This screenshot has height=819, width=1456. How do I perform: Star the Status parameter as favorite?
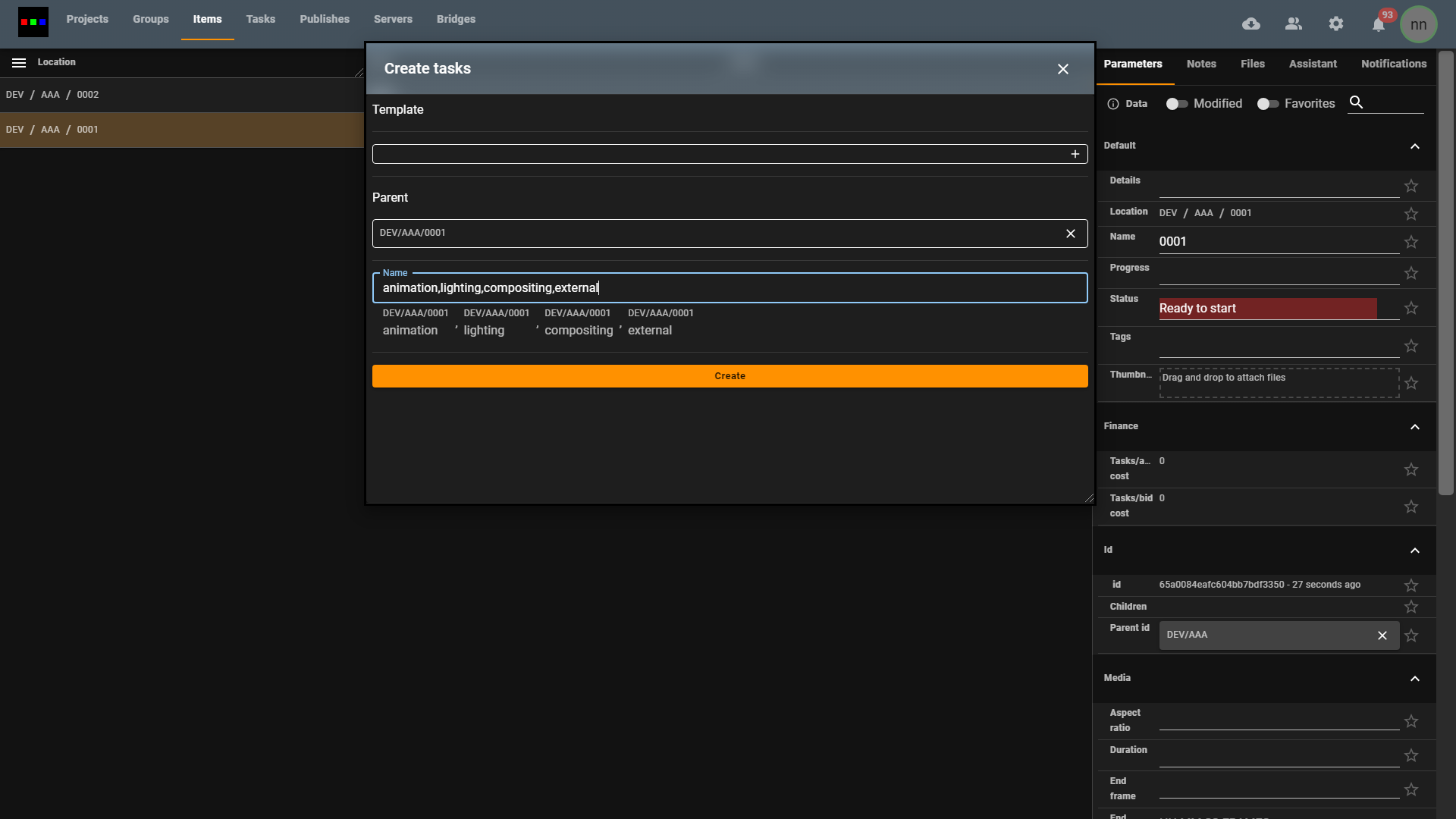[1411, 308]
